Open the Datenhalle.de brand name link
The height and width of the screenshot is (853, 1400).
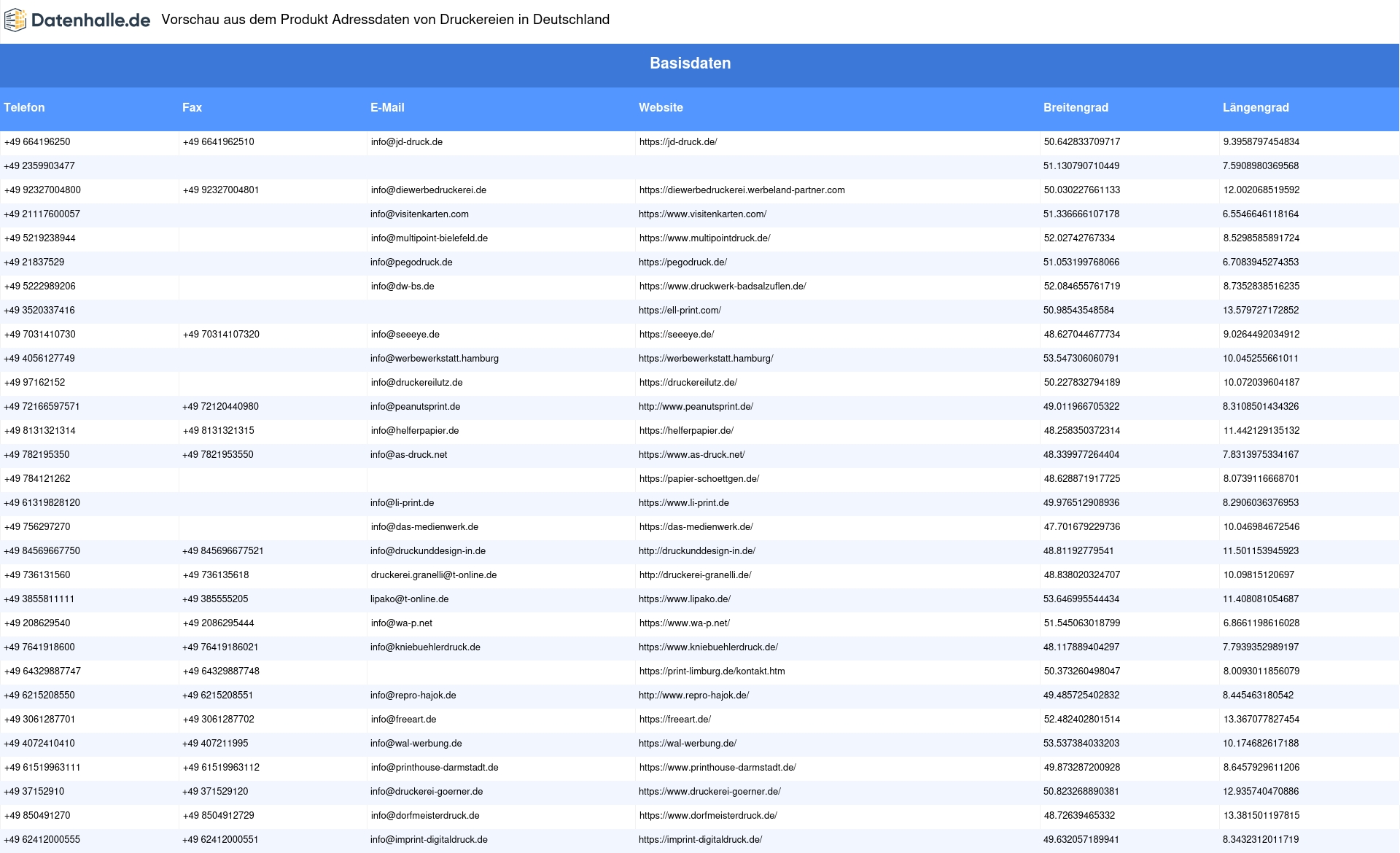(91, 20)
